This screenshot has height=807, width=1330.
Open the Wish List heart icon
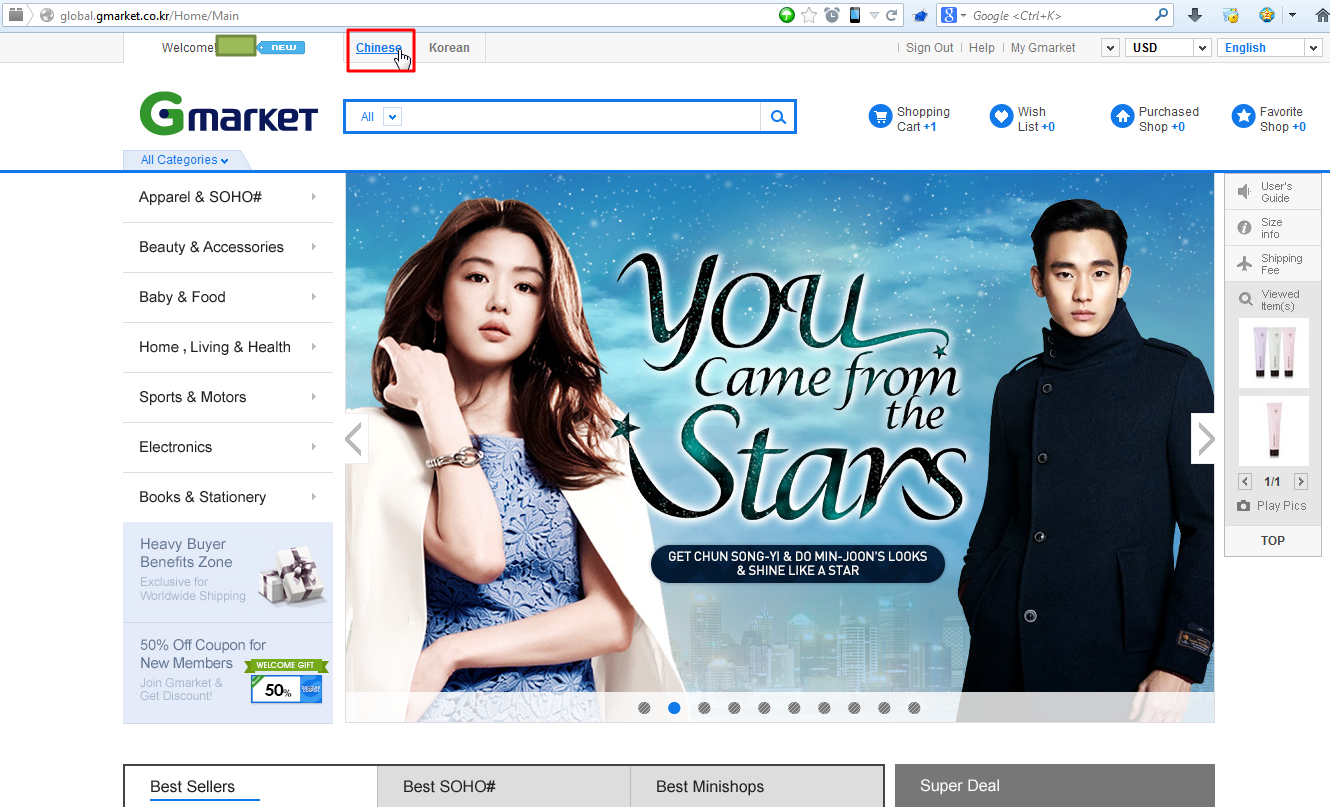coord(1001,117)
